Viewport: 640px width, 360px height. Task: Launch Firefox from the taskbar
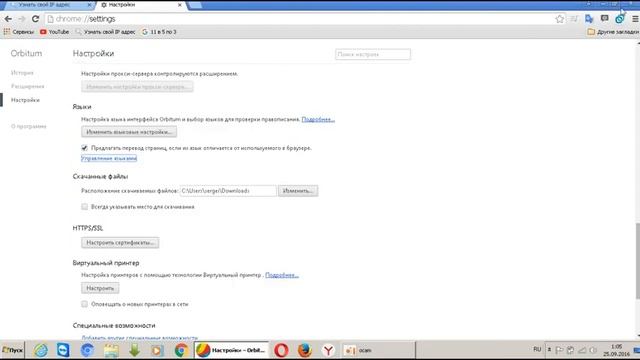[304, 350]
